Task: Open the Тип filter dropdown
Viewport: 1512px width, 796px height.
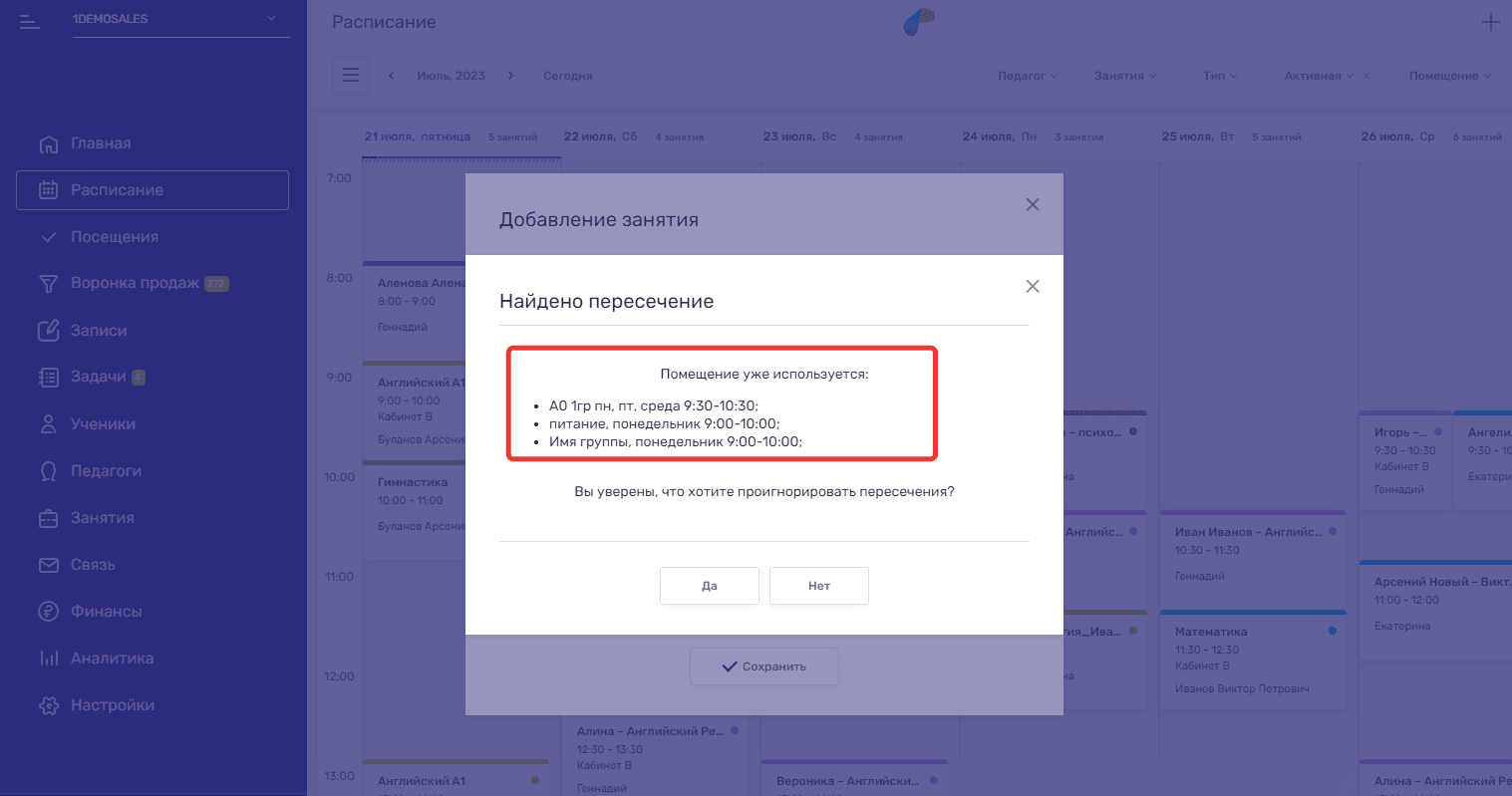Action: click(x=1220, y=76)
